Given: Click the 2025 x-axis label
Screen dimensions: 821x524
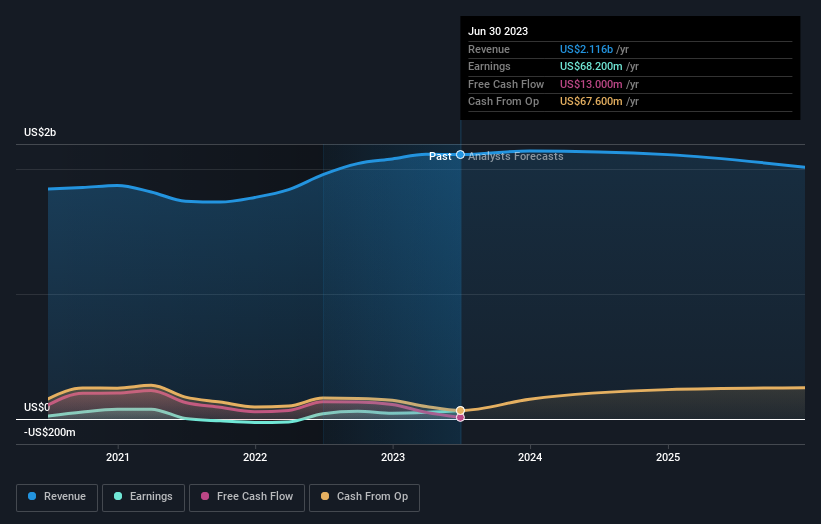Looking at the screenshot, I should point(668,457).
